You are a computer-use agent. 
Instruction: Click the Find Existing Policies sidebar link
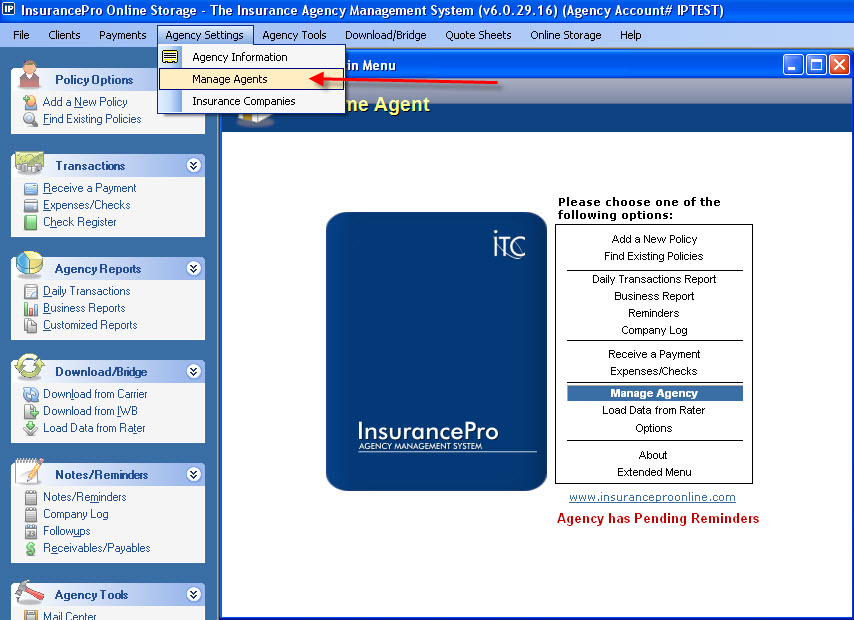[x=92, y=119]
